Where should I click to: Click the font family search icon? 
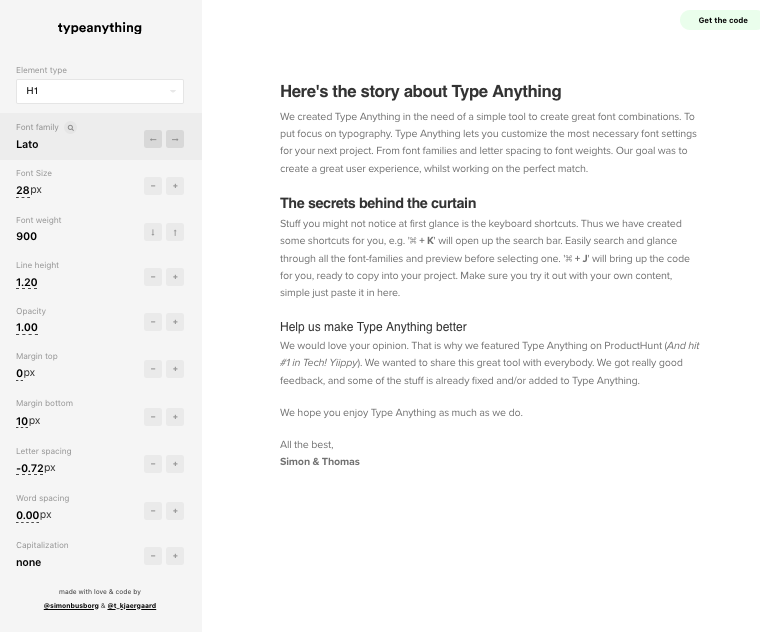(x=71, y=128)
